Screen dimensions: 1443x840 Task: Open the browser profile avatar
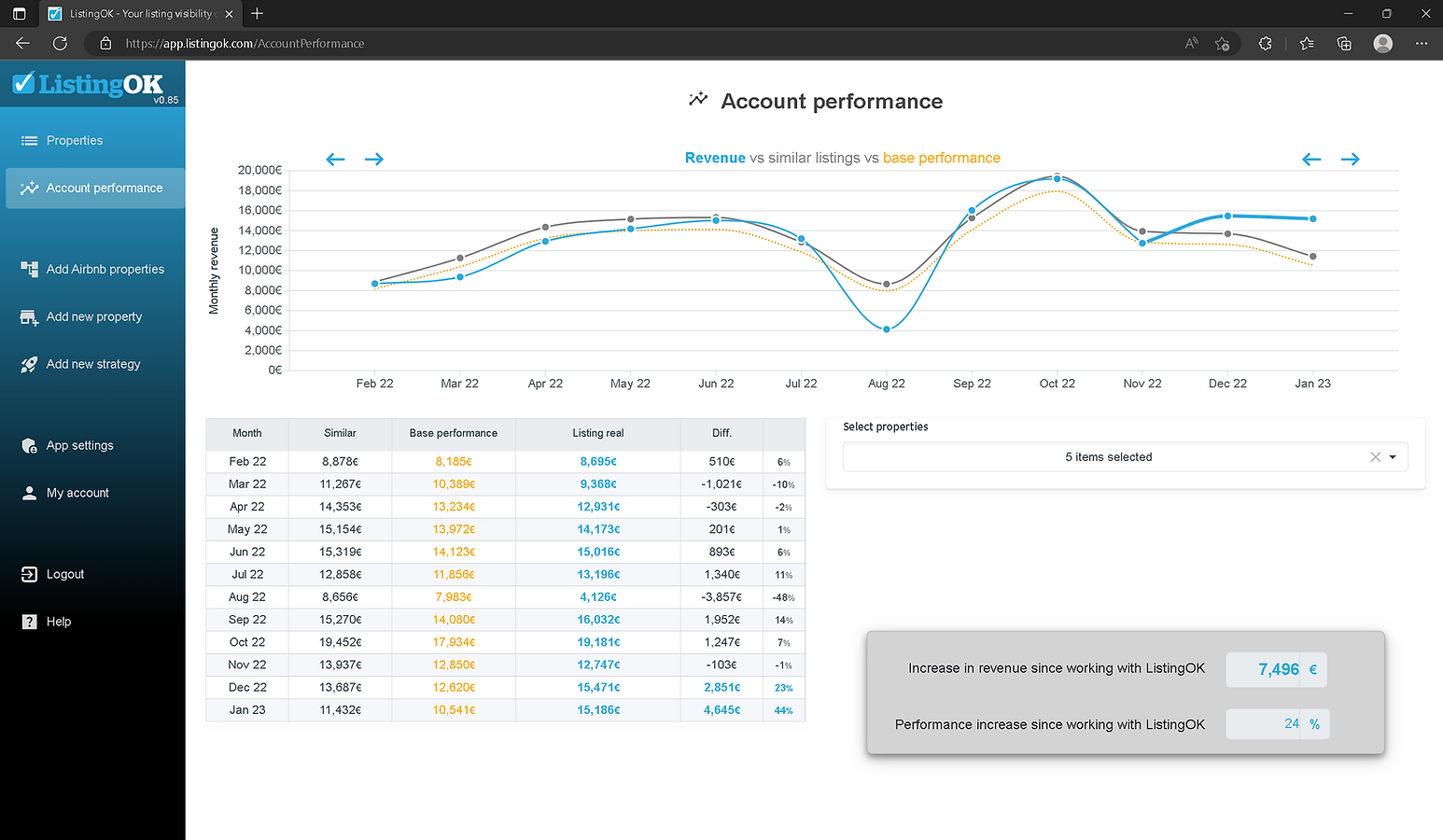click(x=1383, y=44)
